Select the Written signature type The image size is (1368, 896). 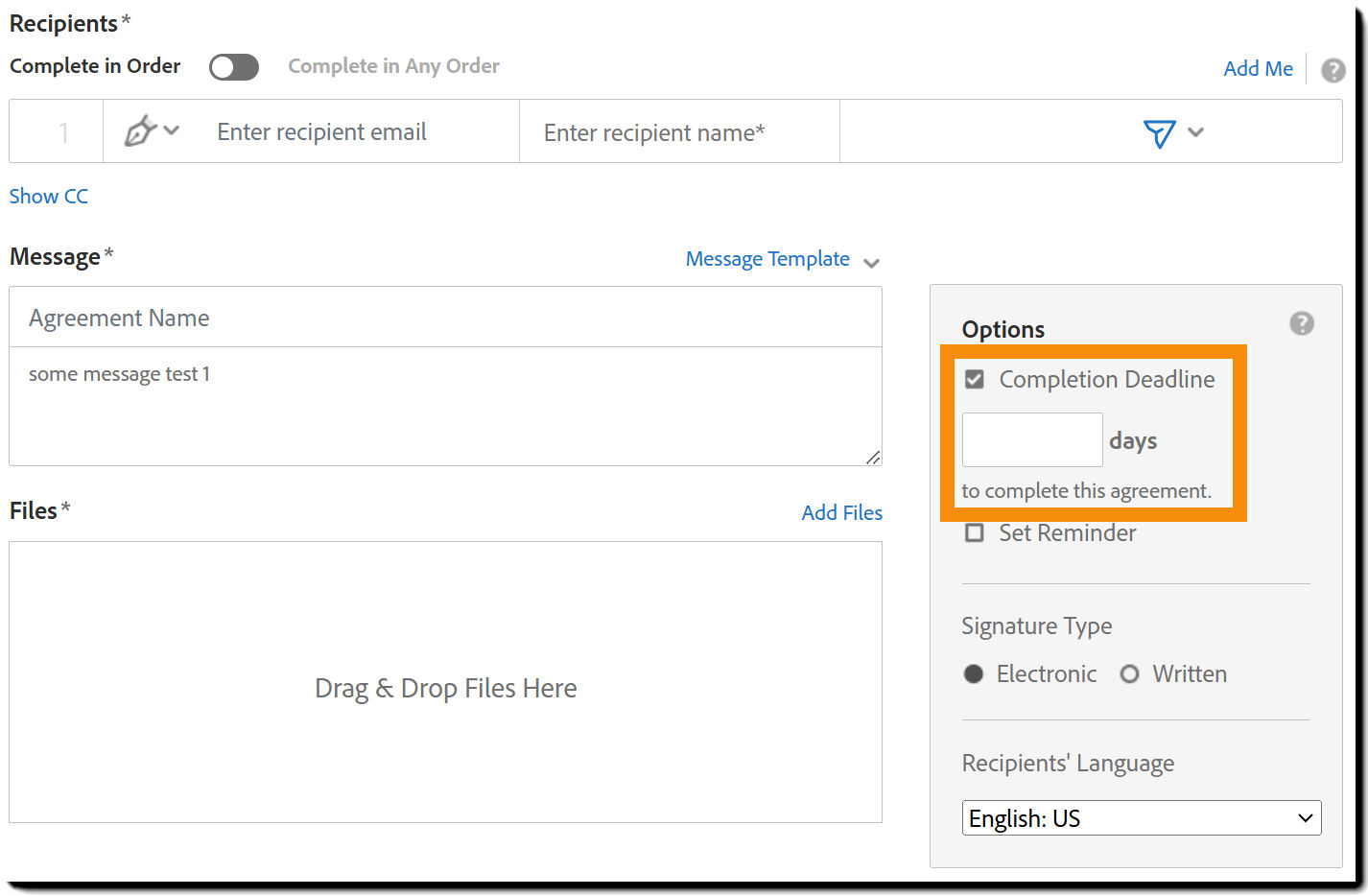[x=1129, y=673]
